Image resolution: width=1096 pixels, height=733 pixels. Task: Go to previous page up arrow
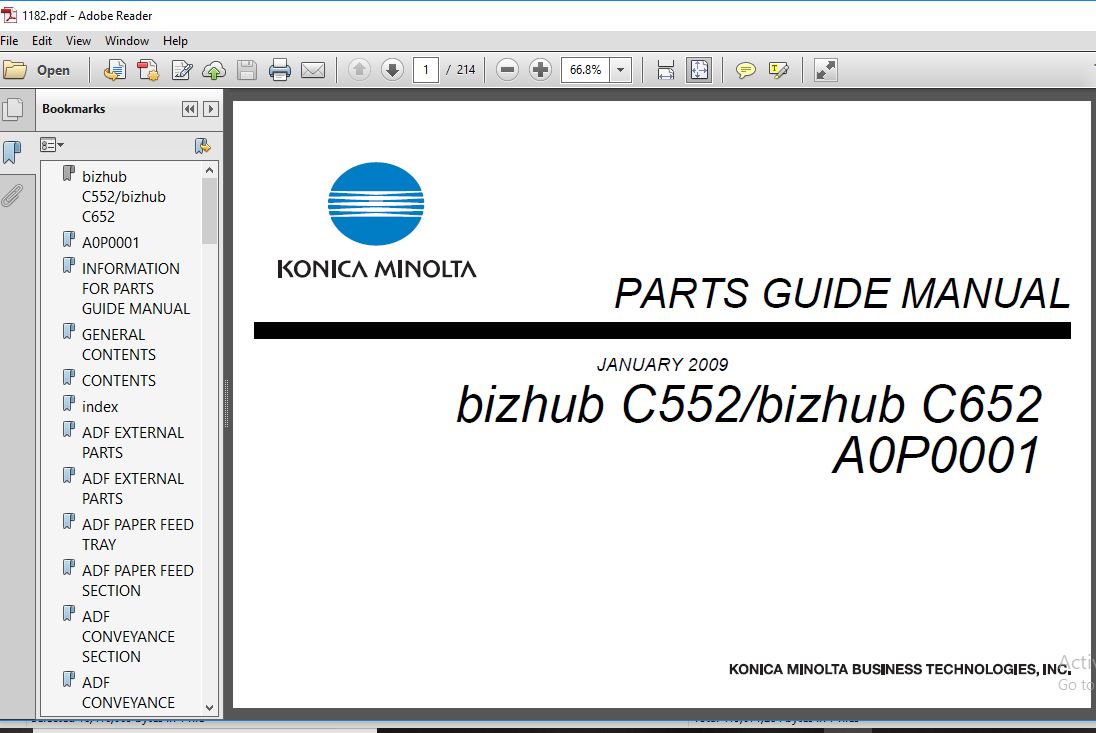[359, 69]
